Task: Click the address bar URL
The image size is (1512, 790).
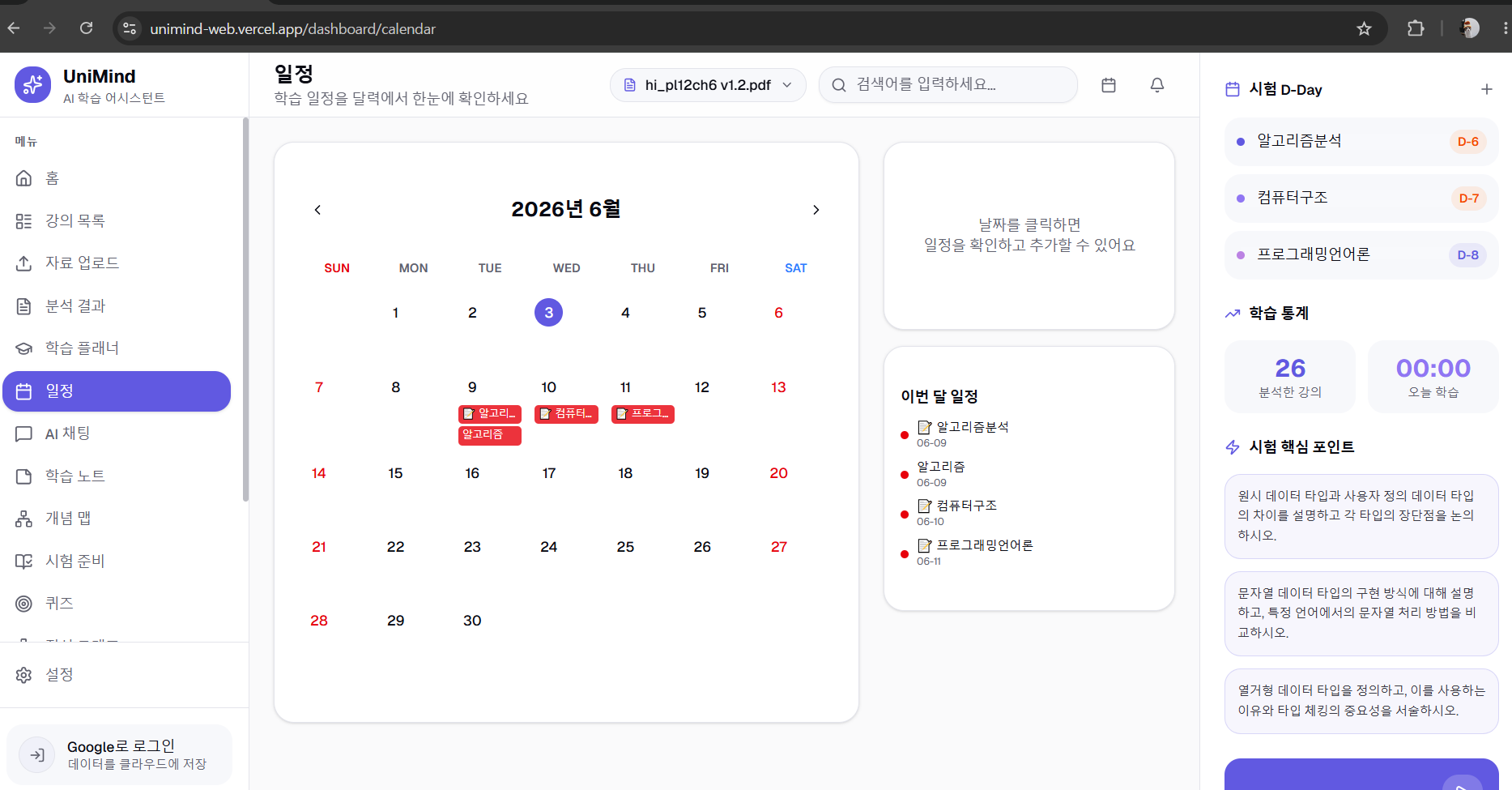Action: [292, 29]
